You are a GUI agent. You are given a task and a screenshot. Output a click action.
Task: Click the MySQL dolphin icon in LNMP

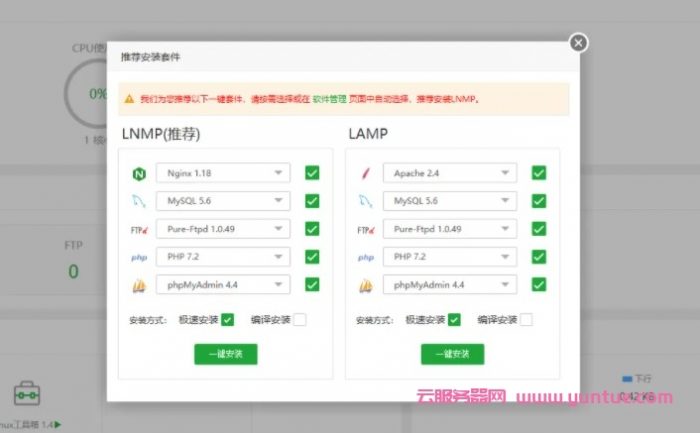coord(138,201)
